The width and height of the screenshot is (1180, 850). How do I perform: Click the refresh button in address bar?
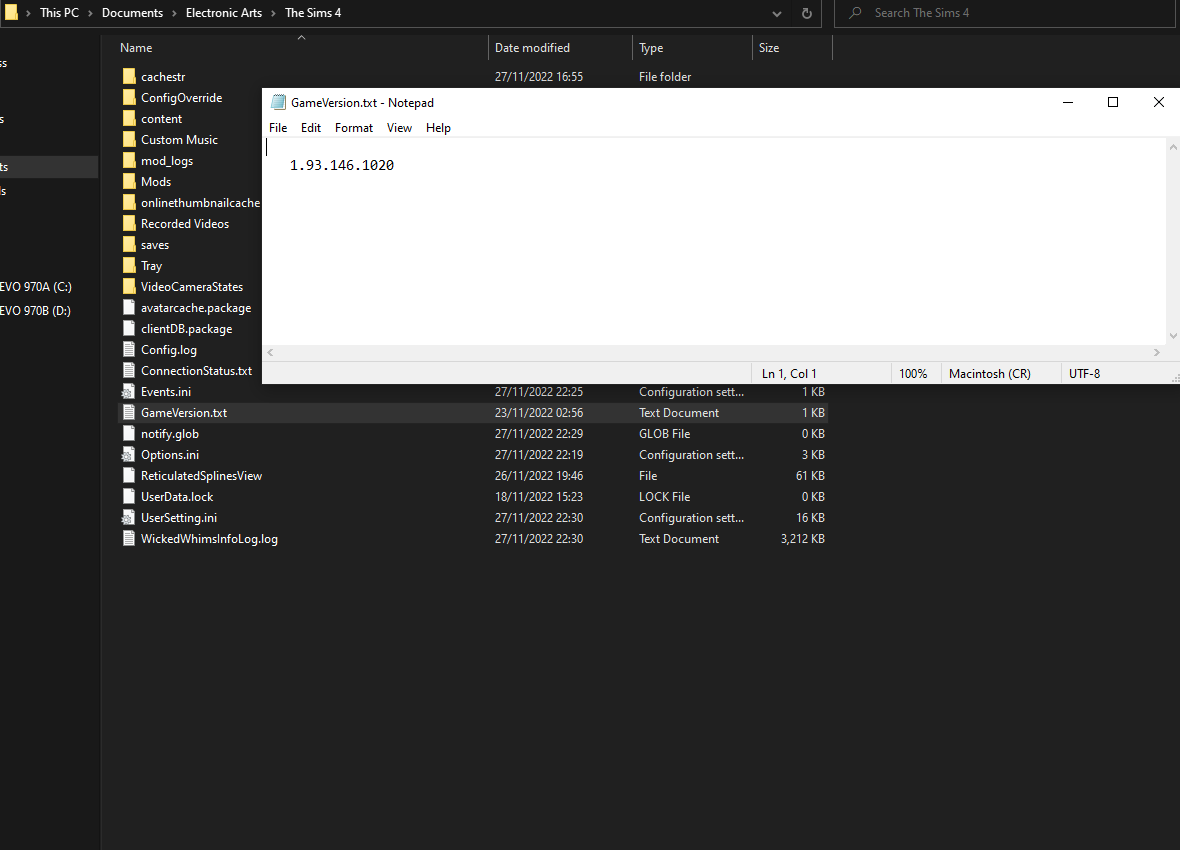pos(807,13)
